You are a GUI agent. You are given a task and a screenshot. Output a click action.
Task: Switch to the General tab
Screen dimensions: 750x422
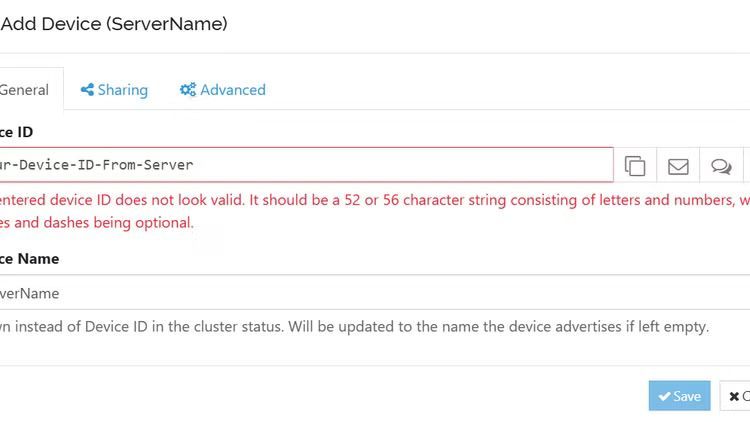tap(25, 90)
